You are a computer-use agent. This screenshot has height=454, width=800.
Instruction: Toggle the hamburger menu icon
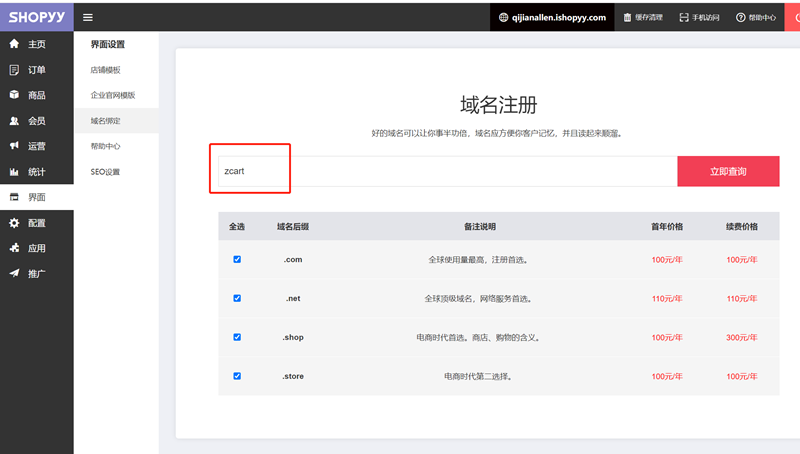88,17
